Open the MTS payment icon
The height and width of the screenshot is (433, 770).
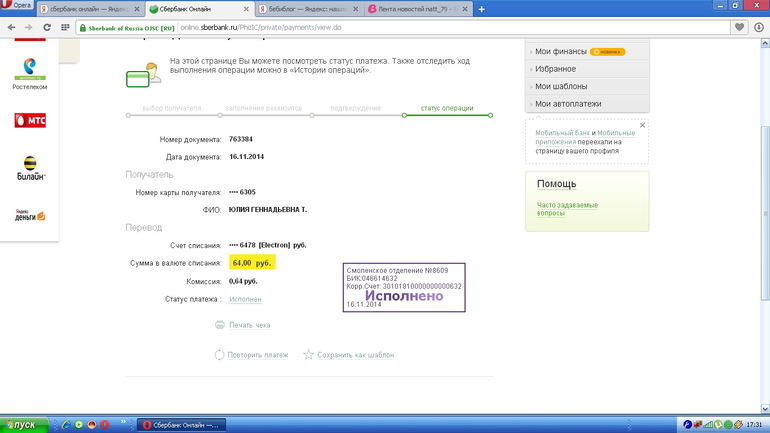29,120
